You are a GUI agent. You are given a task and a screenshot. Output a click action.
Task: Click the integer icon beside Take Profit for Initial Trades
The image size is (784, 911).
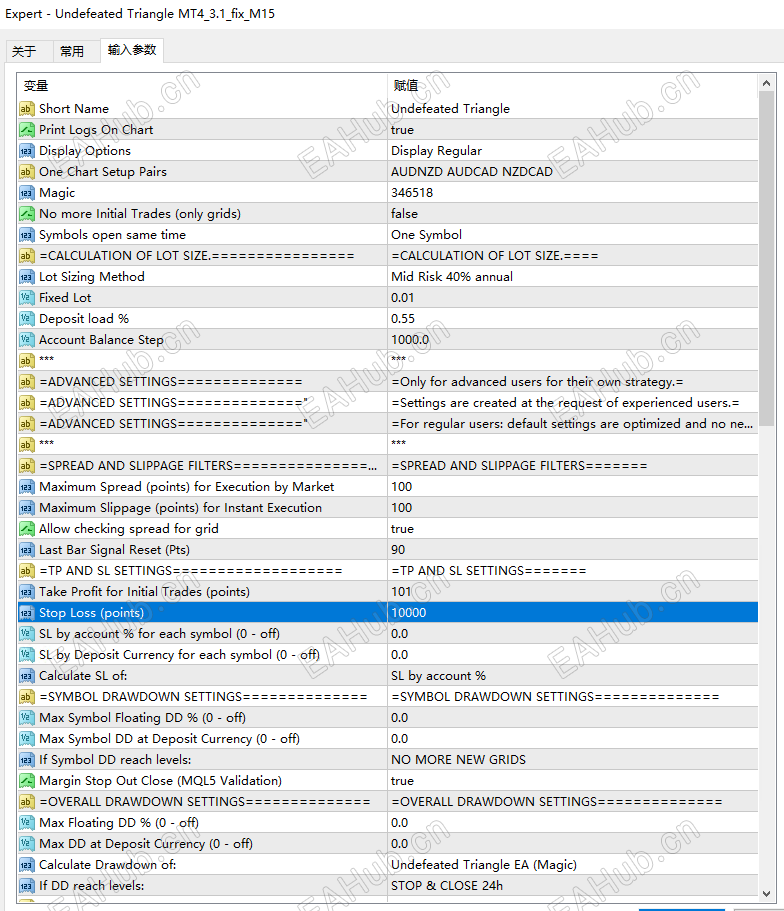(x=27, y=592)
